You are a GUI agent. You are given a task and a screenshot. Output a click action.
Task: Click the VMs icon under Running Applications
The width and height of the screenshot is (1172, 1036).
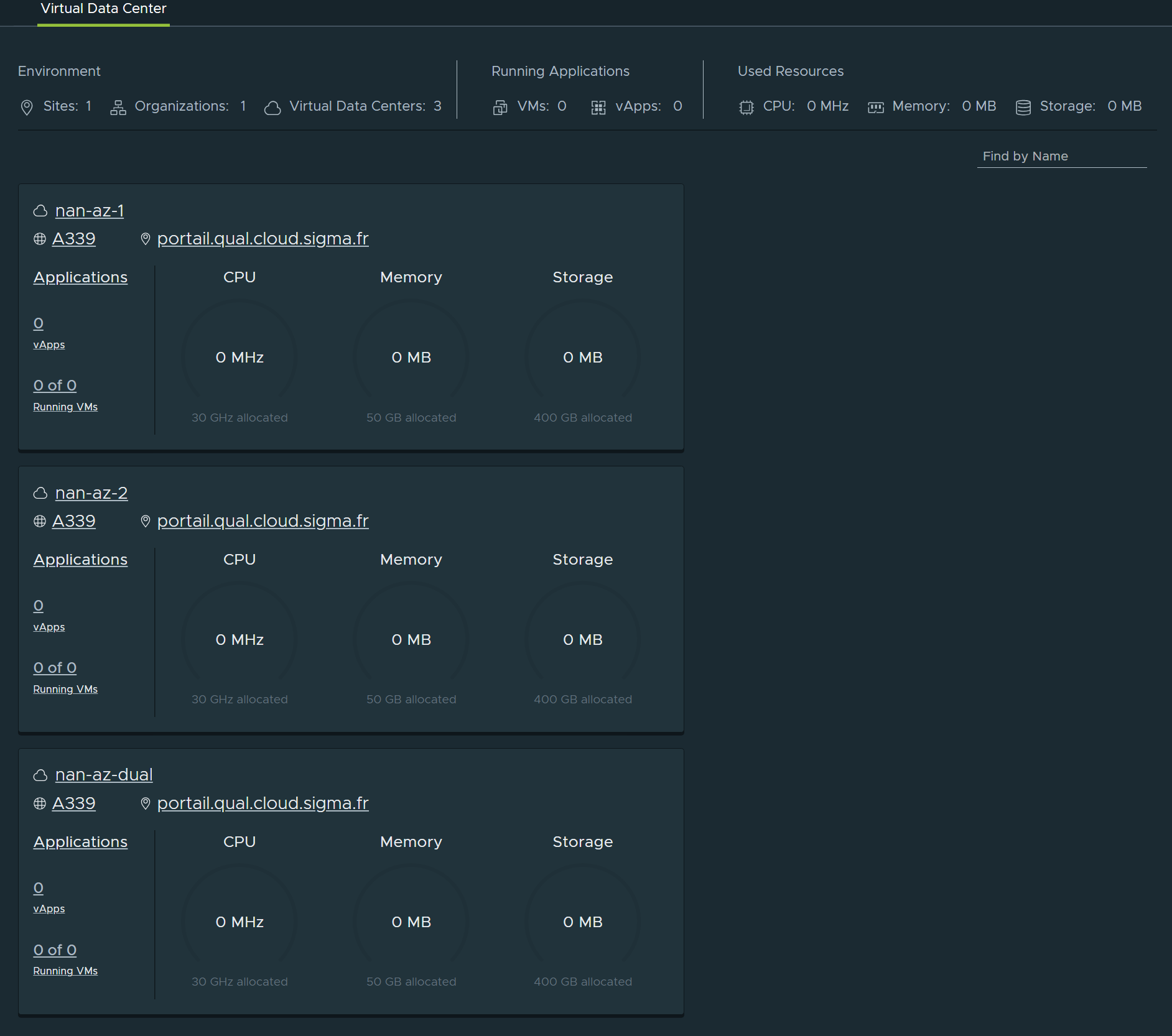(x=500, y=107)
